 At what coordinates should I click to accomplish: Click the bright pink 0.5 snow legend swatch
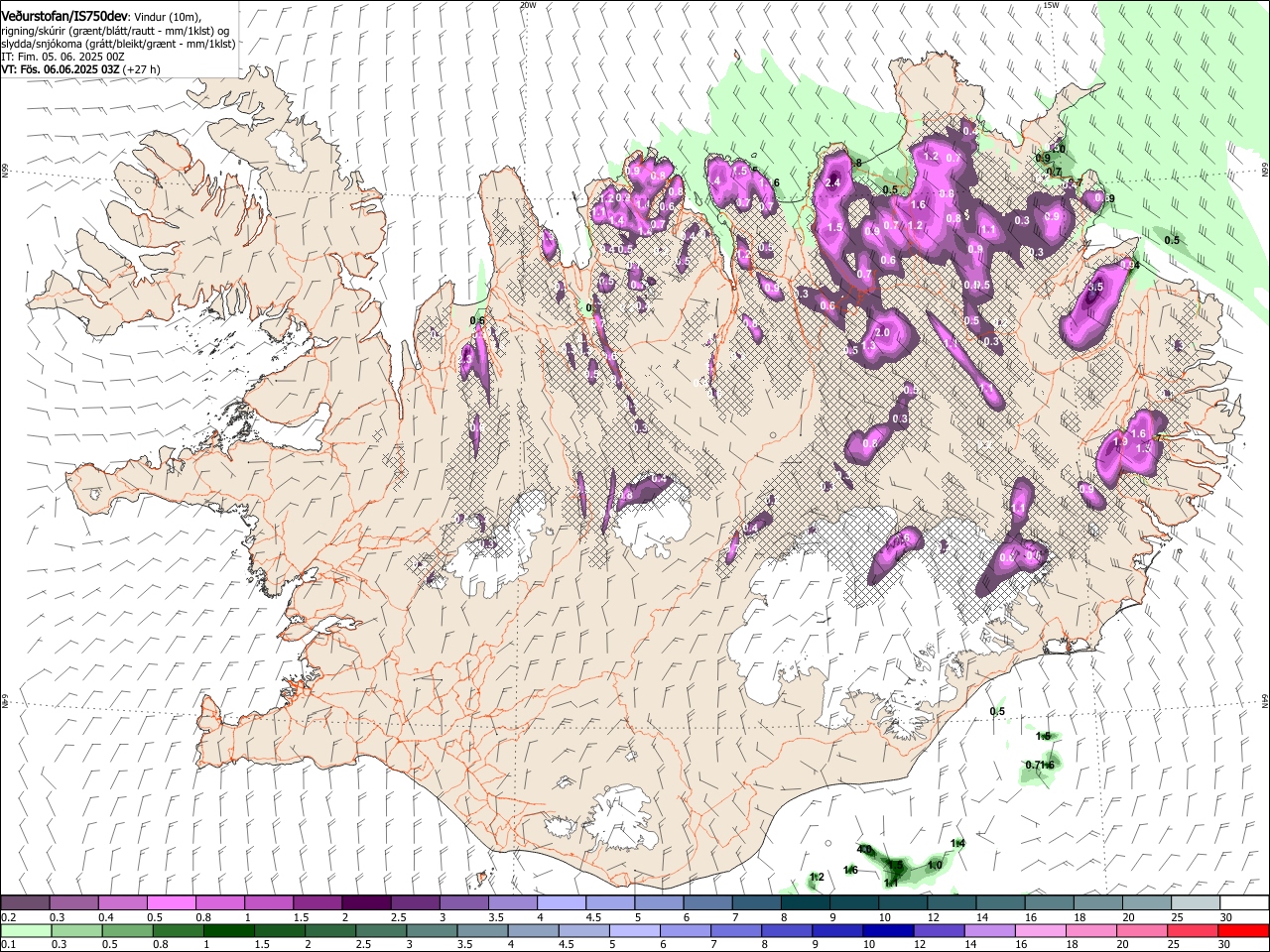coord(171,902)
